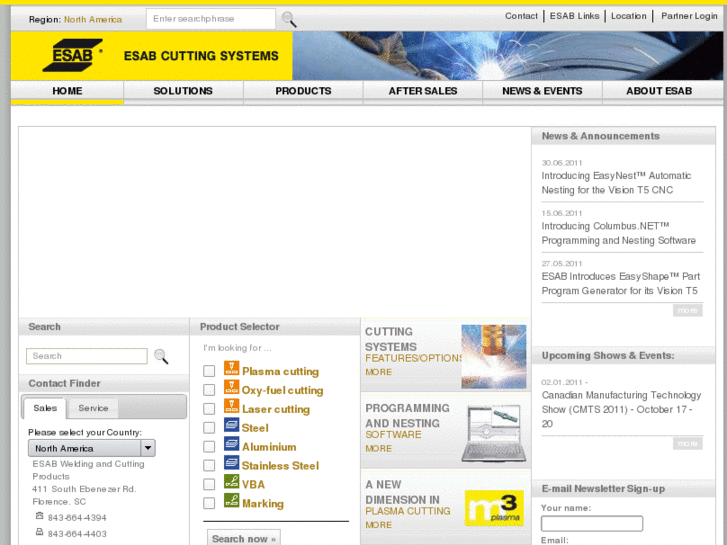Click the fax icon beside 843-664-4403
This screenshot has width=727, height=545.
[x=39, y=532]
